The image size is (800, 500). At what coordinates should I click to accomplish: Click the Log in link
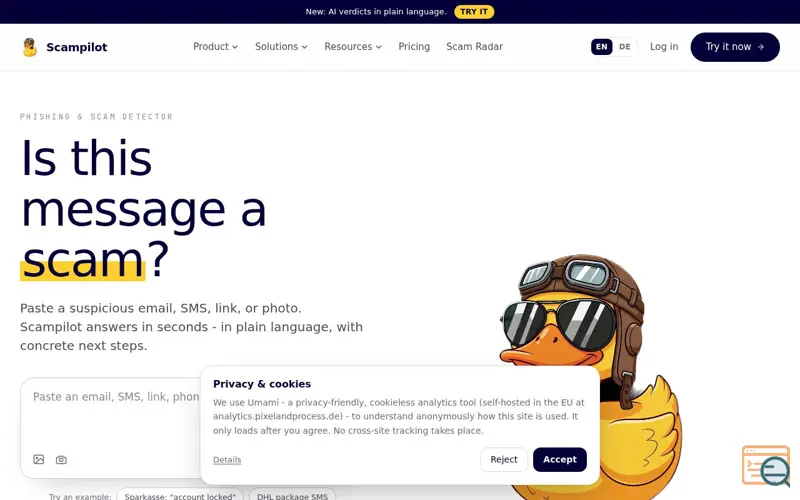tap(664, 46)
